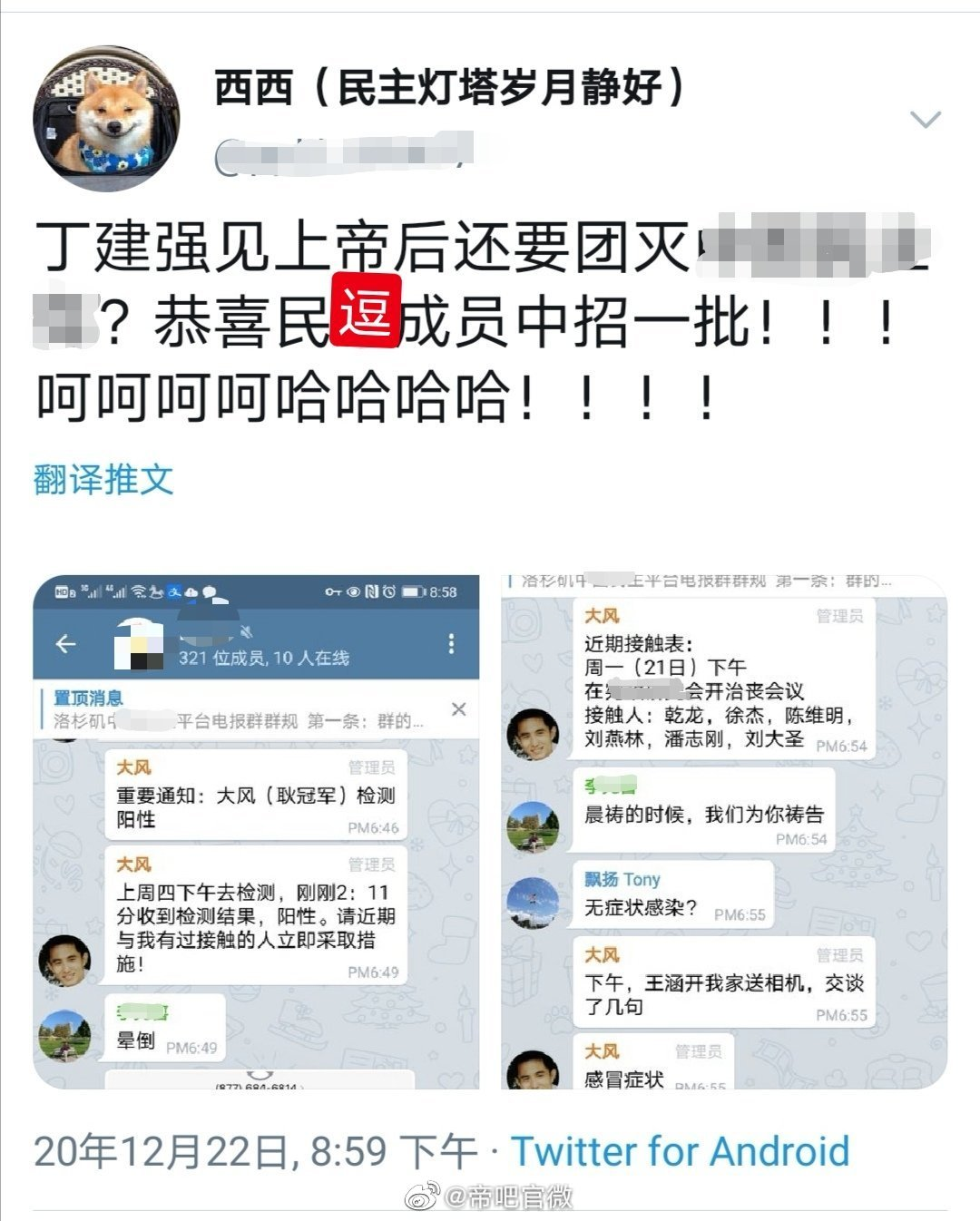This screenshot has height=1221, width=980.
Task: Tap the battery indicator in phone status bar
Action: 414,592
